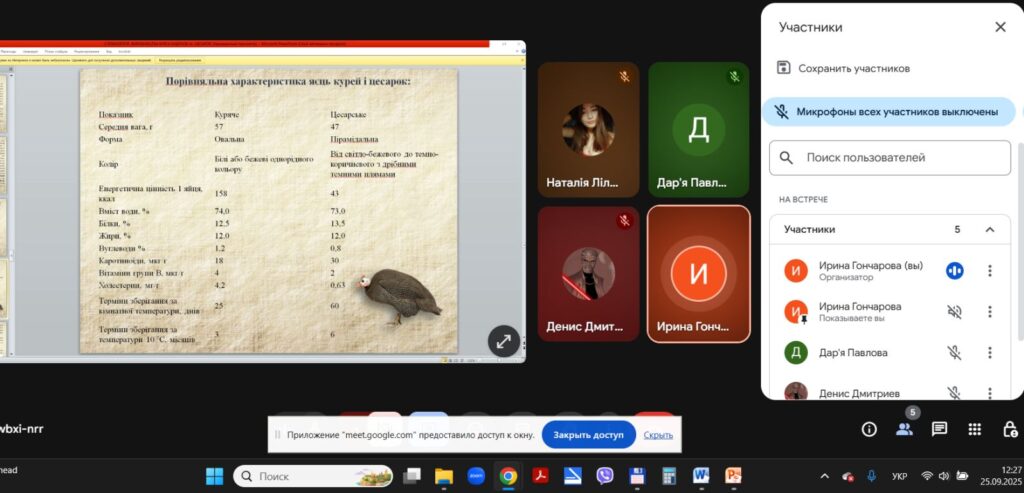Open host controls lock icon
This screenshot has height=493, width=1024.
click(1009, 429)
